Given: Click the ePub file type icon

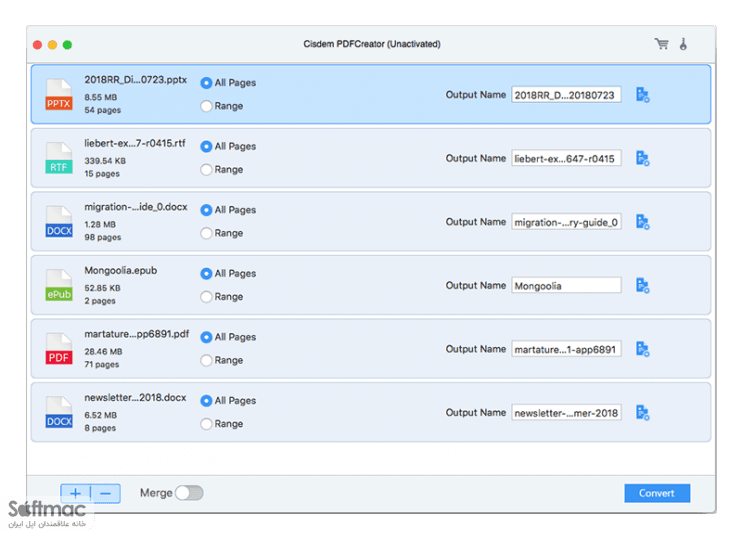Looking at the screenshot, I should (59, 285).
